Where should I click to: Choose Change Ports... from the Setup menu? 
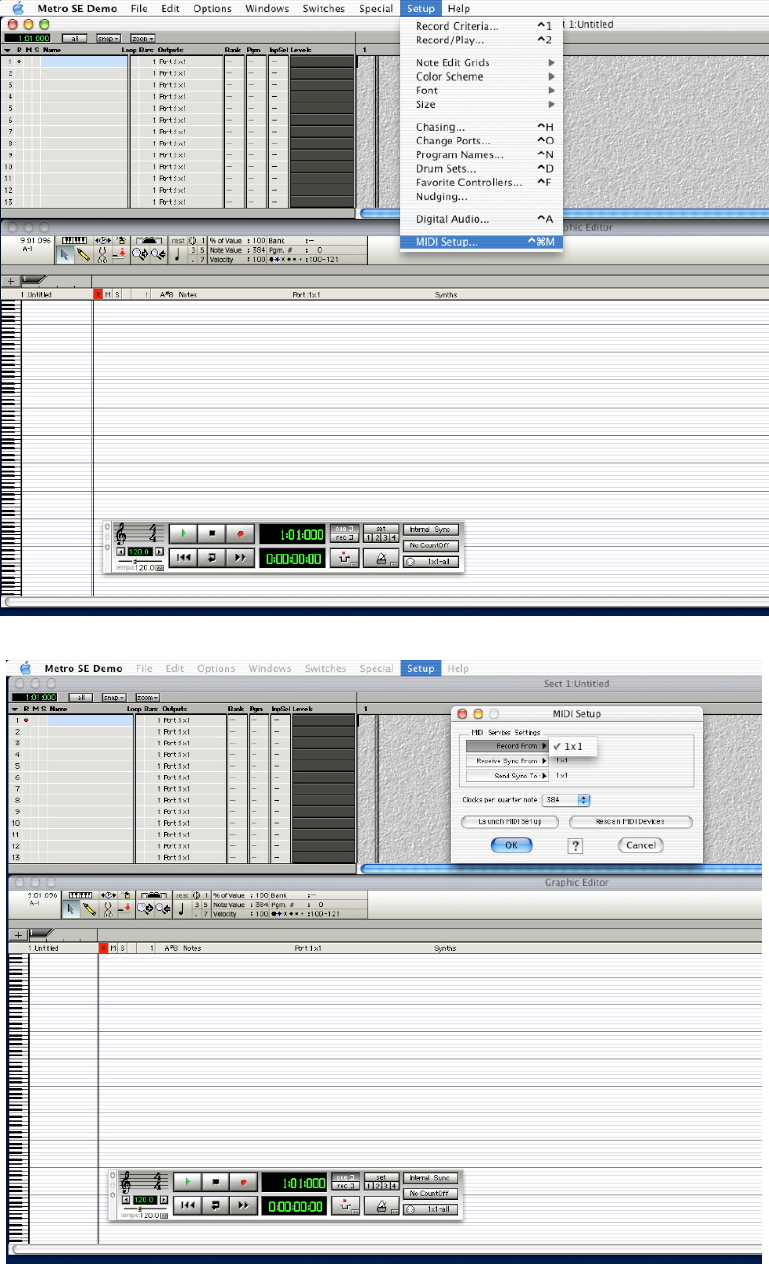482,141
